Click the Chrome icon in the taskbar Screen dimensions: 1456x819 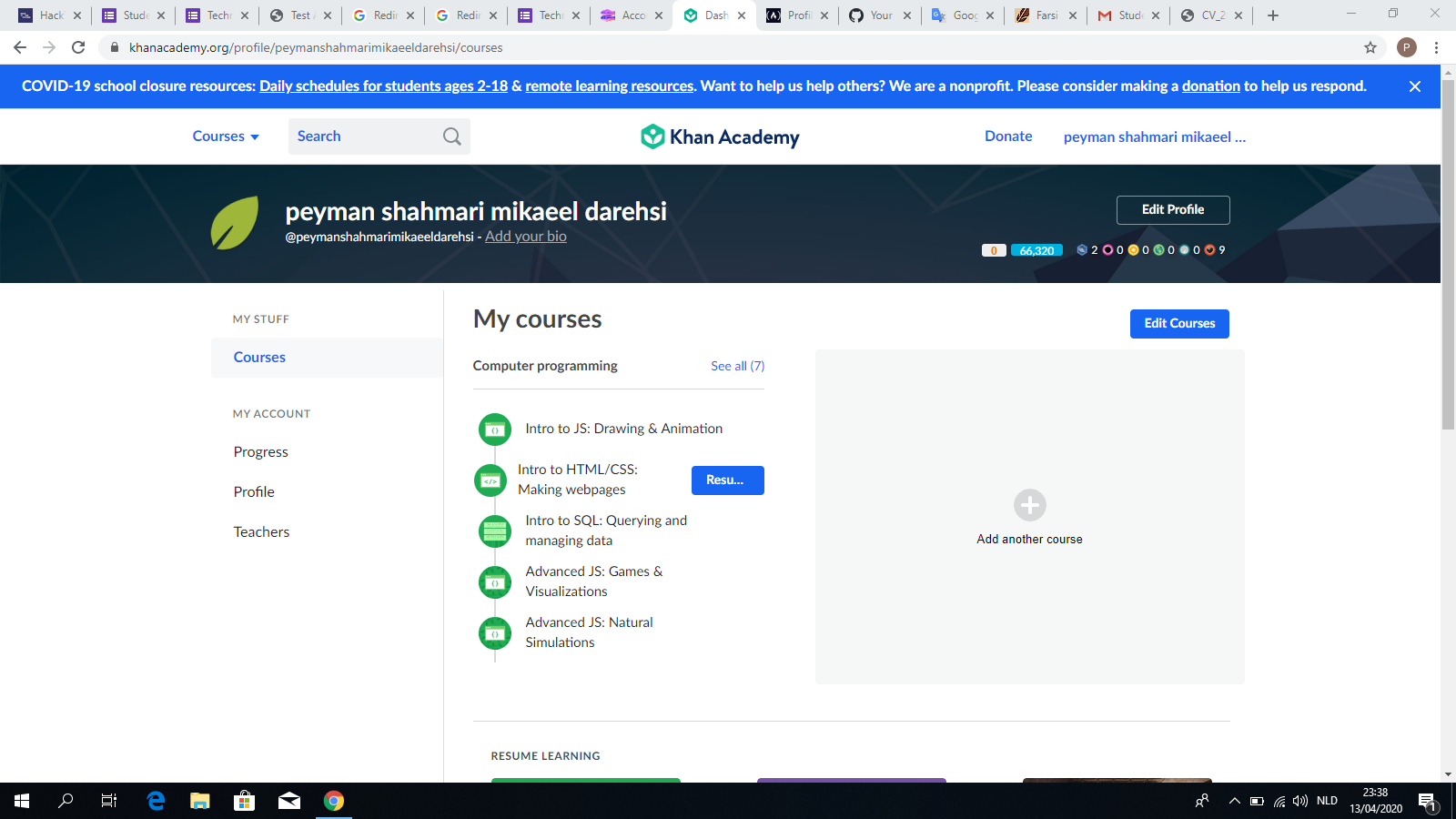(334, 801)
